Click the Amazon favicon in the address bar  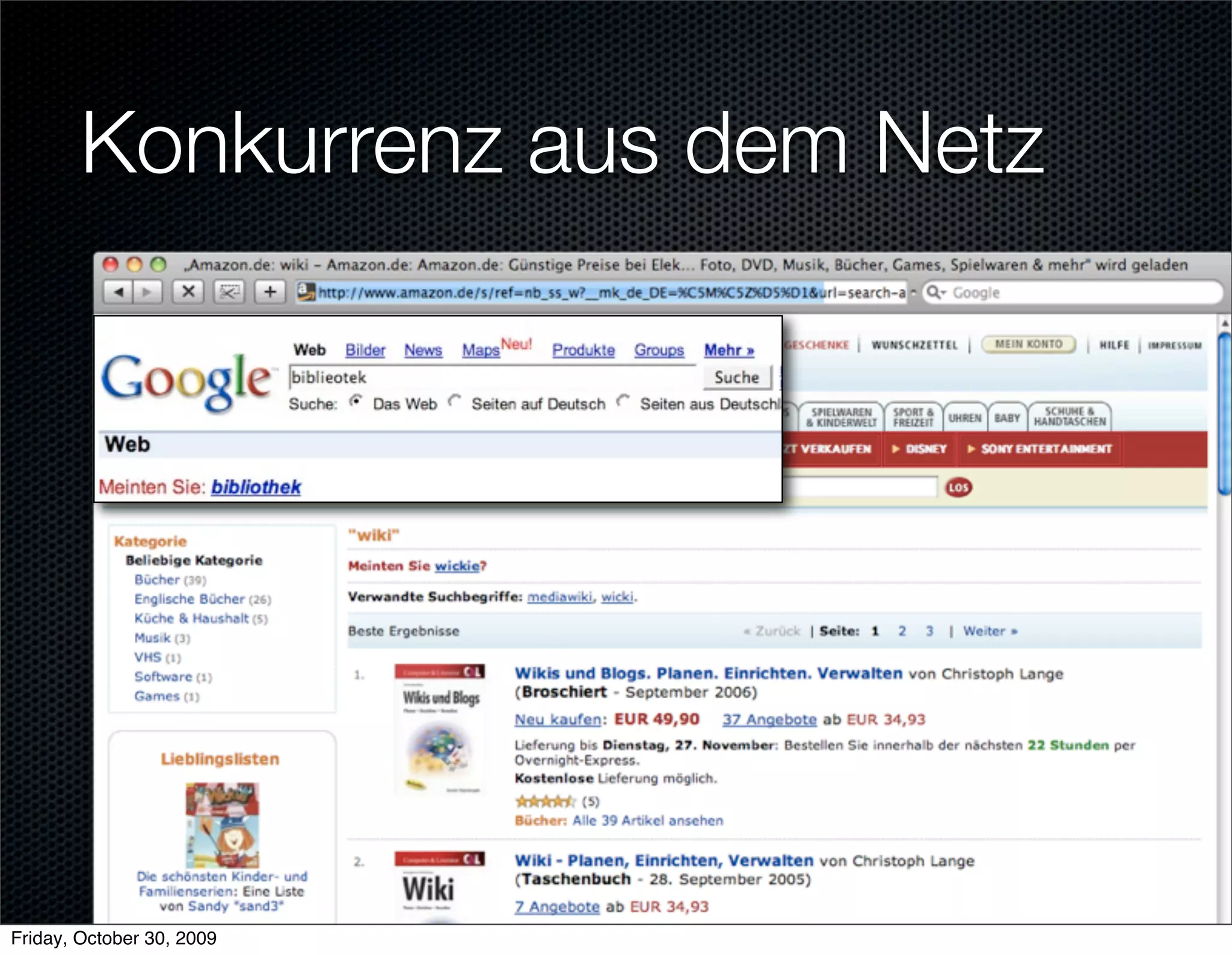tap(307, 292)
